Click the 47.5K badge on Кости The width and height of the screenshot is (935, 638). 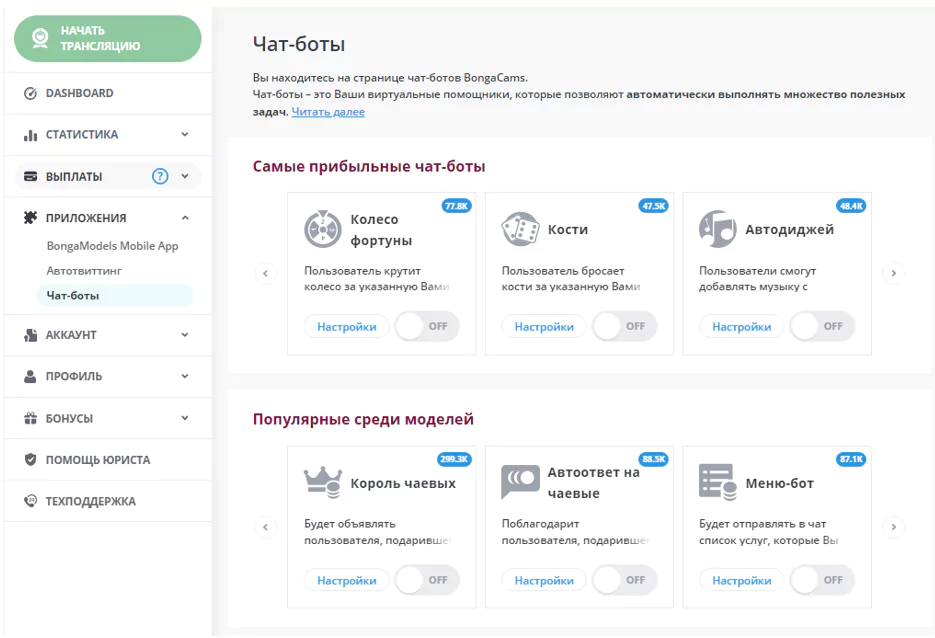point(654,206)
